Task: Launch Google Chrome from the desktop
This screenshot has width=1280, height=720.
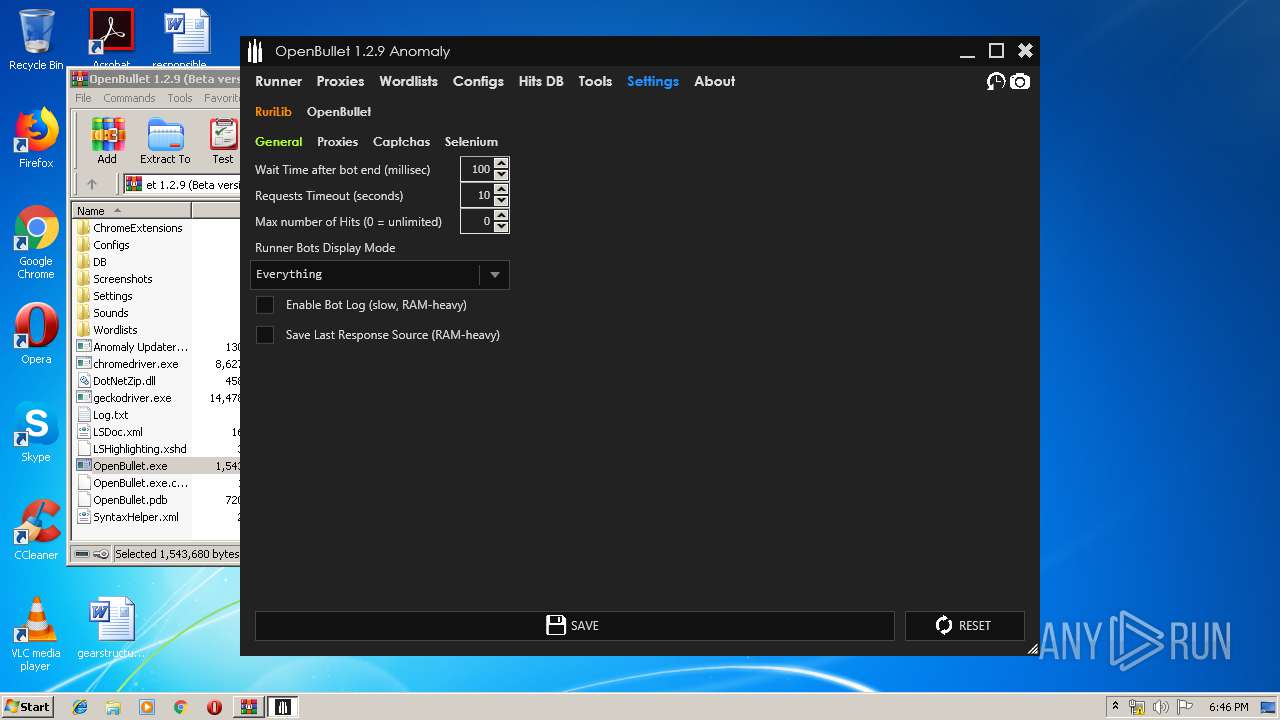Action: click(x=36, y=243)
